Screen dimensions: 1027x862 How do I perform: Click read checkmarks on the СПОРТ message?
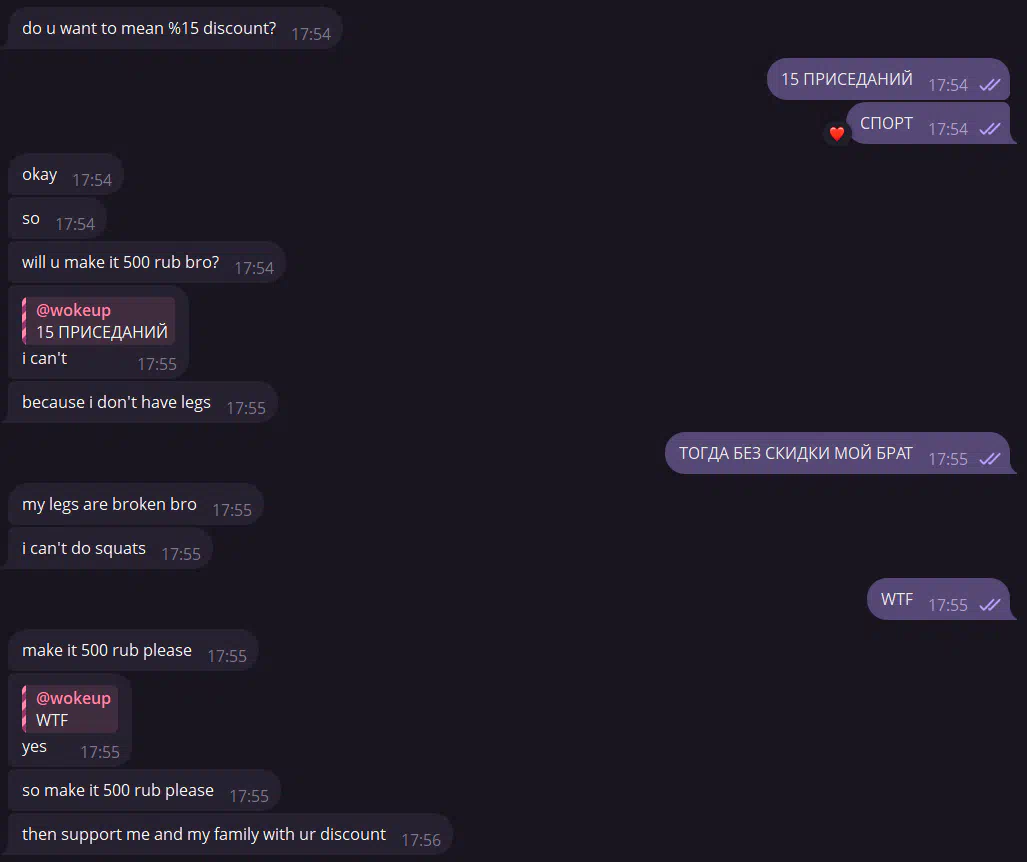click(x=990, y=128)
